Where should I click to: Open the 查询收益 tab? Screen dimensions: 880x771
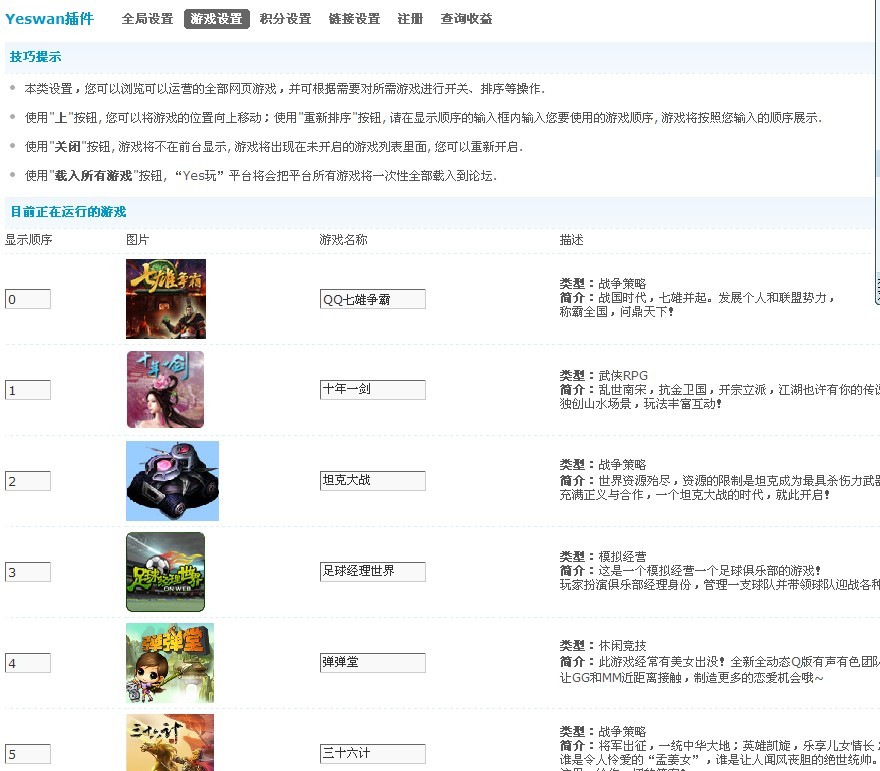click(466, 19)
